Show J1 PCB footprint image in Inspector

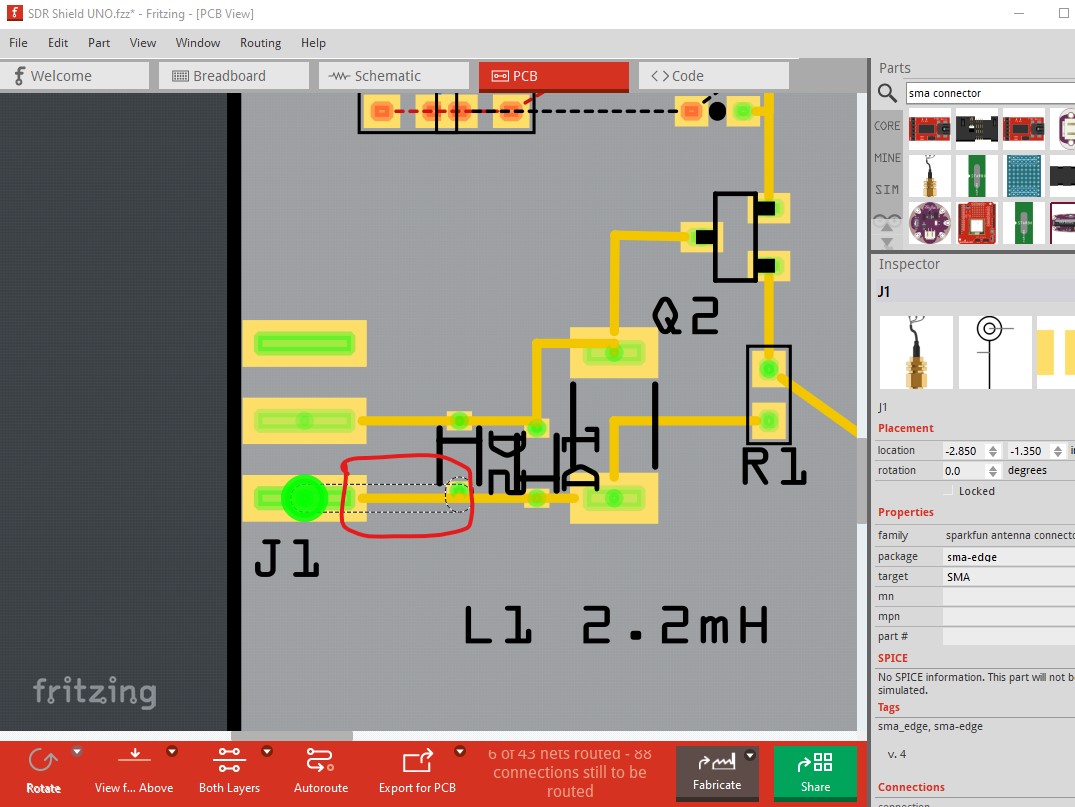(x=1056, y=352)
